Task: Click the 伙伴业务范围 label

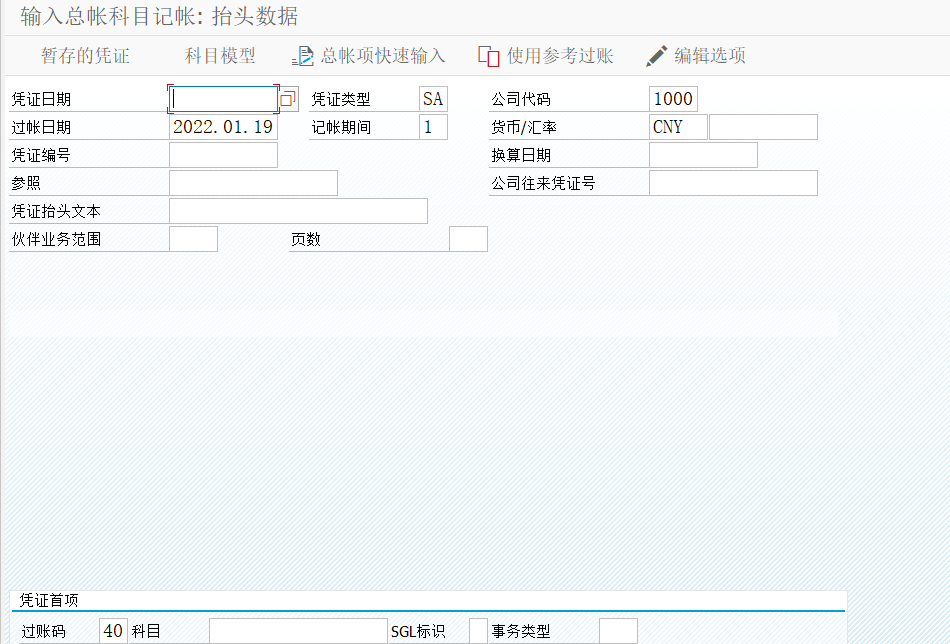Action: tap(56, 239)
